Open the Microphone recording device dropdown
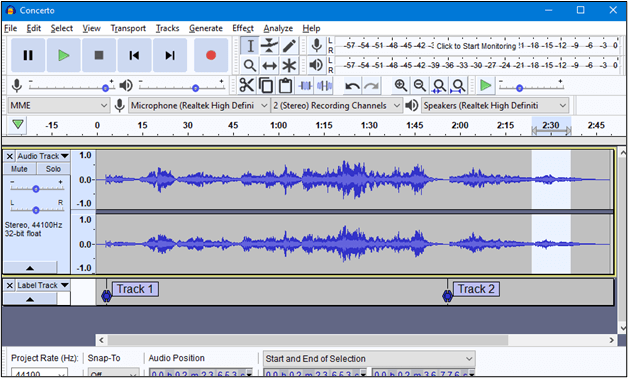The width and height of the screenshot is (628, 378). click(199, 106)
